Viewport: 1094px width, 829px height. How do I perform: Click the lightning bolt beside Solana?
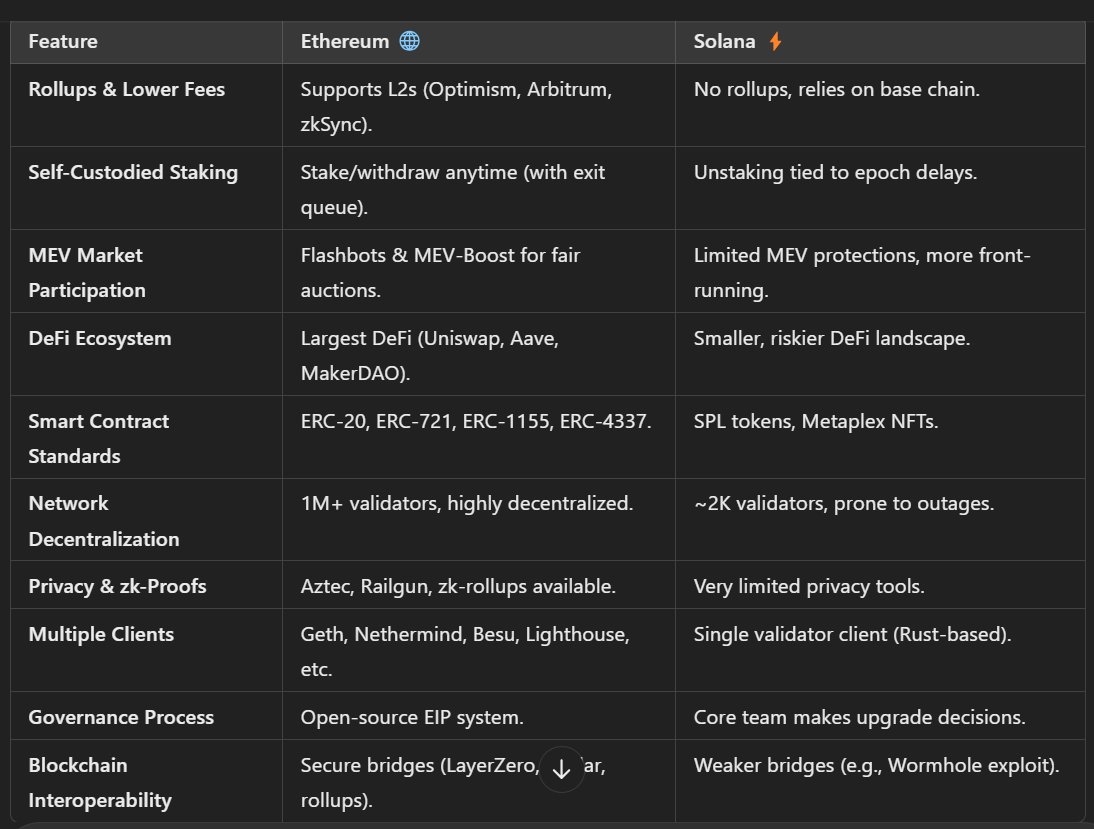(775, 41)
